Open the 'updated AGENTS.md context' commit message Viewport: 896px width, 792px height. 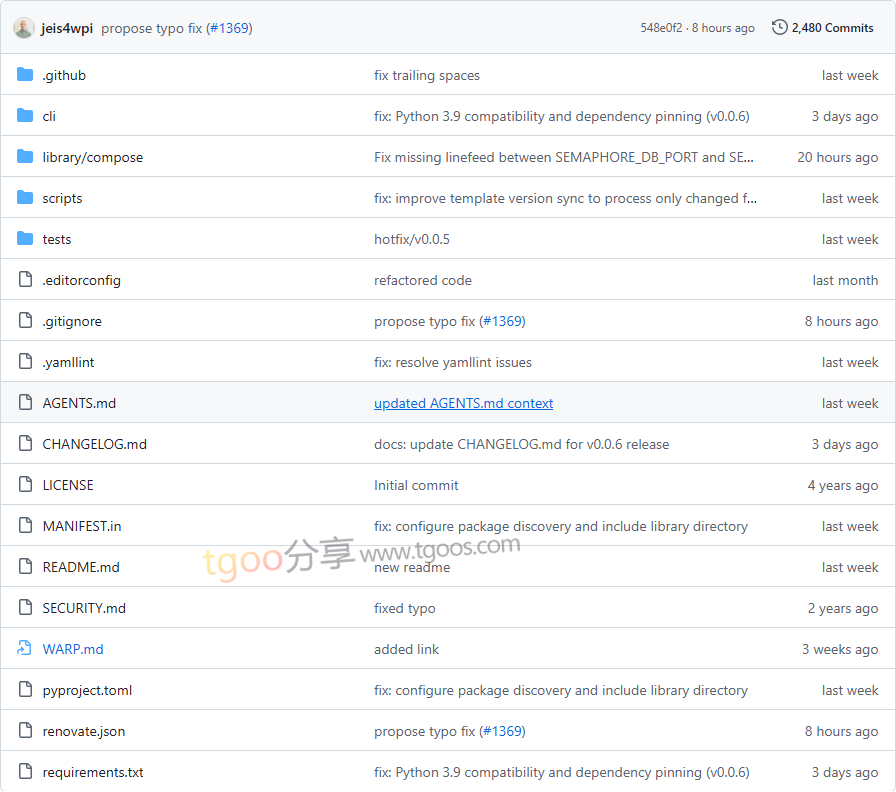[463, 403]
